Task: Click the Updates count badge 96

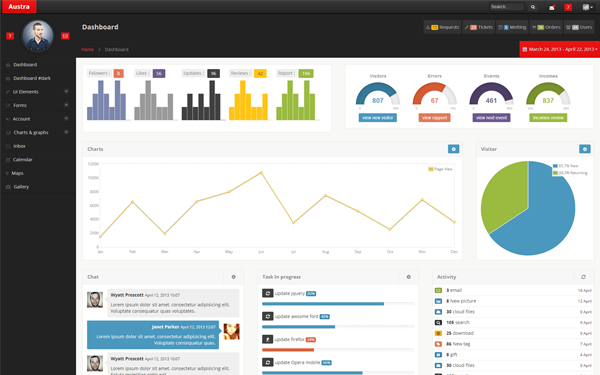Action: pyautogui.click(x=214, y=73)
